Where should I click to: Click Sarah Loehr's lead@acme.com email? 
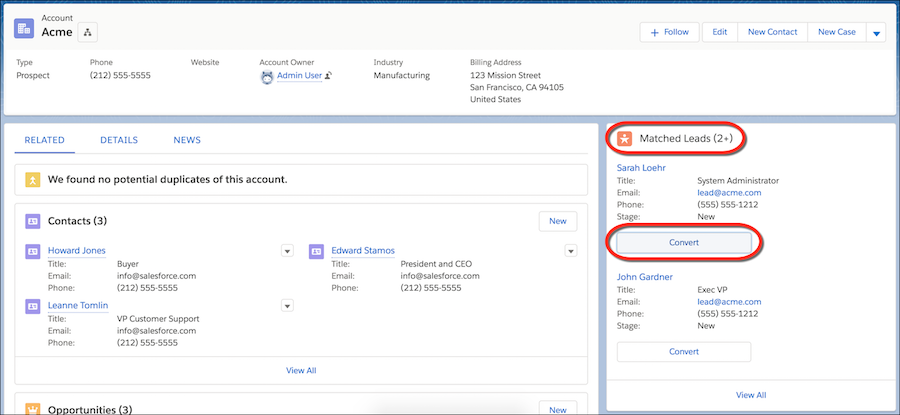(x=729, y=193)
